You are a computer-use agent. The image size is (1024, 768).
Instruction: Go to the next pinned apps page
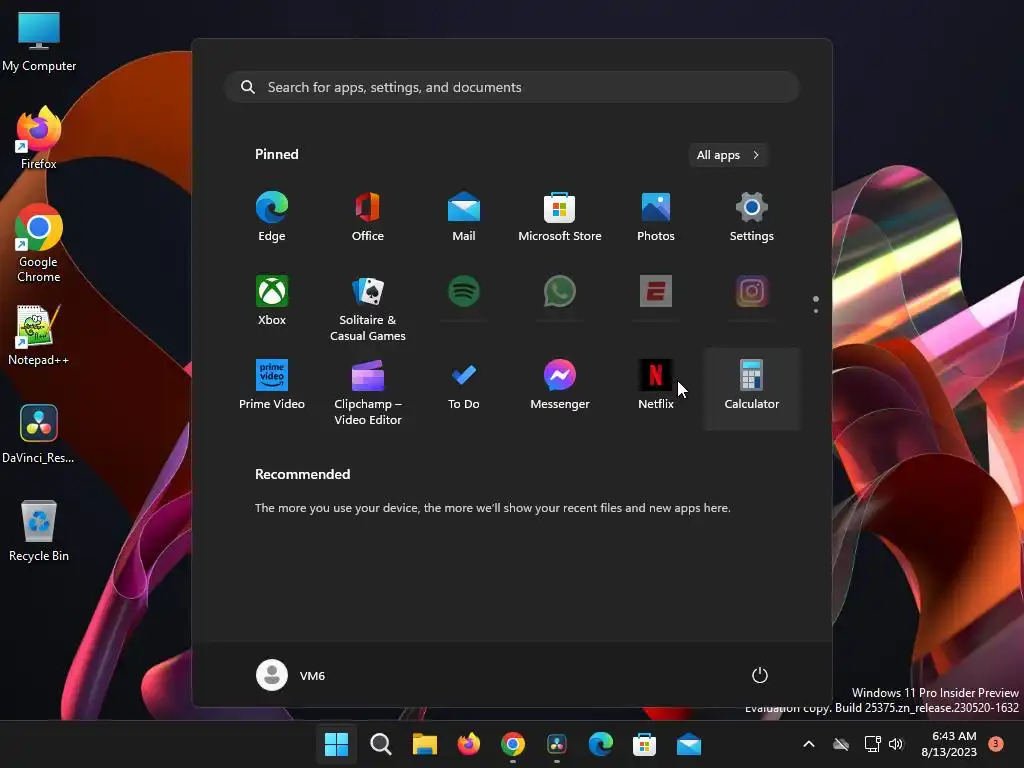[x=816, y=311]
